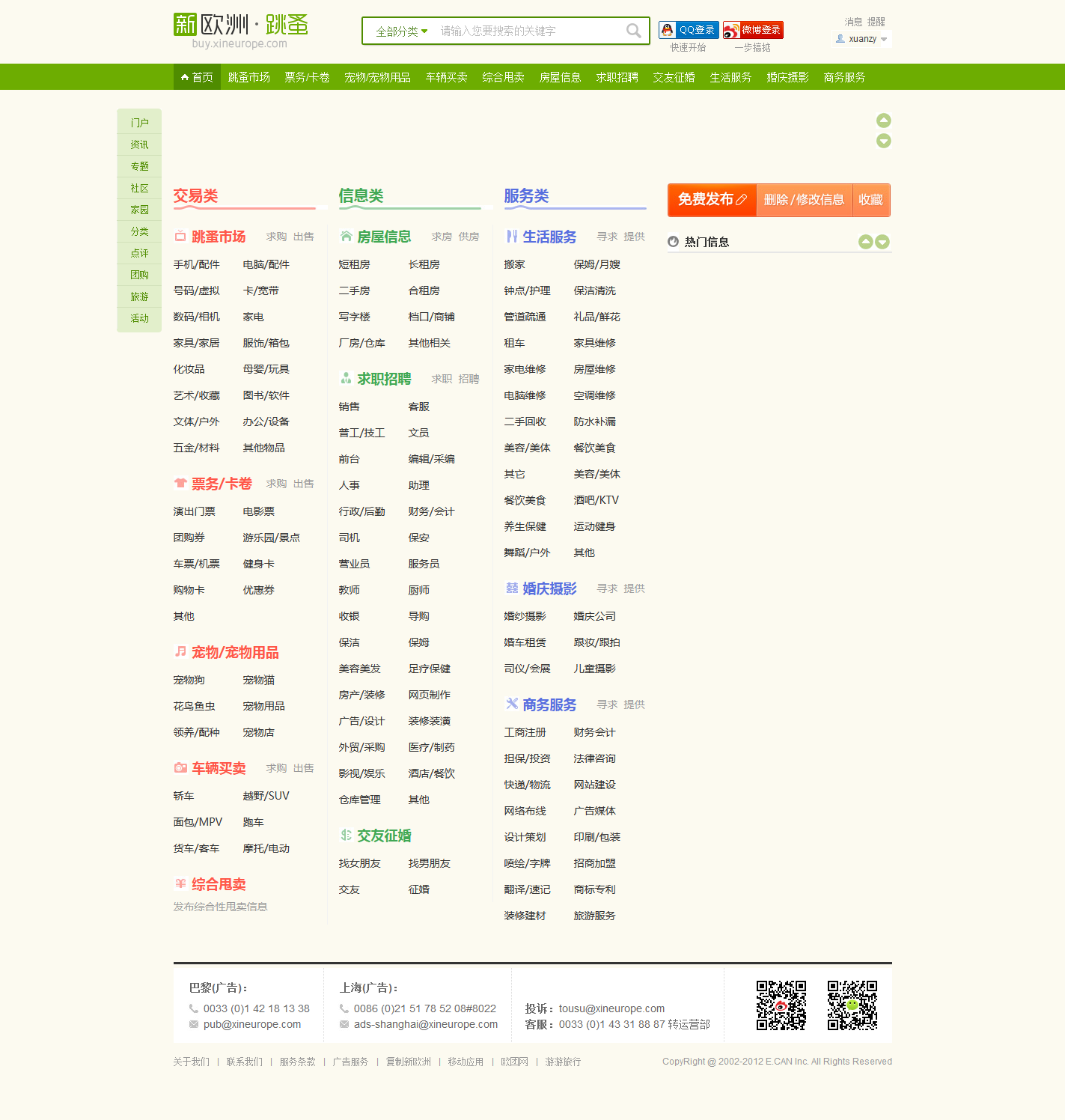The width and height of the screenshot is (1065, 1120).
Task: Switch to the 车辆买卖 navigation tab
Action: coord(446,76)
